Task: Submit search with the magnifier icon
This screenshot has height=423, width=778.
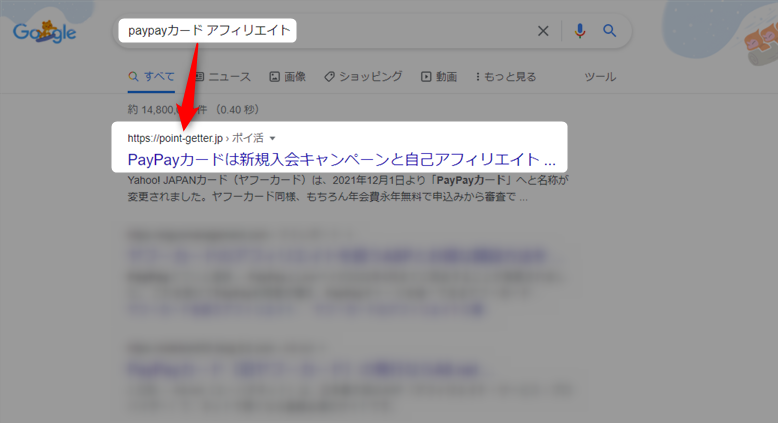Action: tap(609, 31)
